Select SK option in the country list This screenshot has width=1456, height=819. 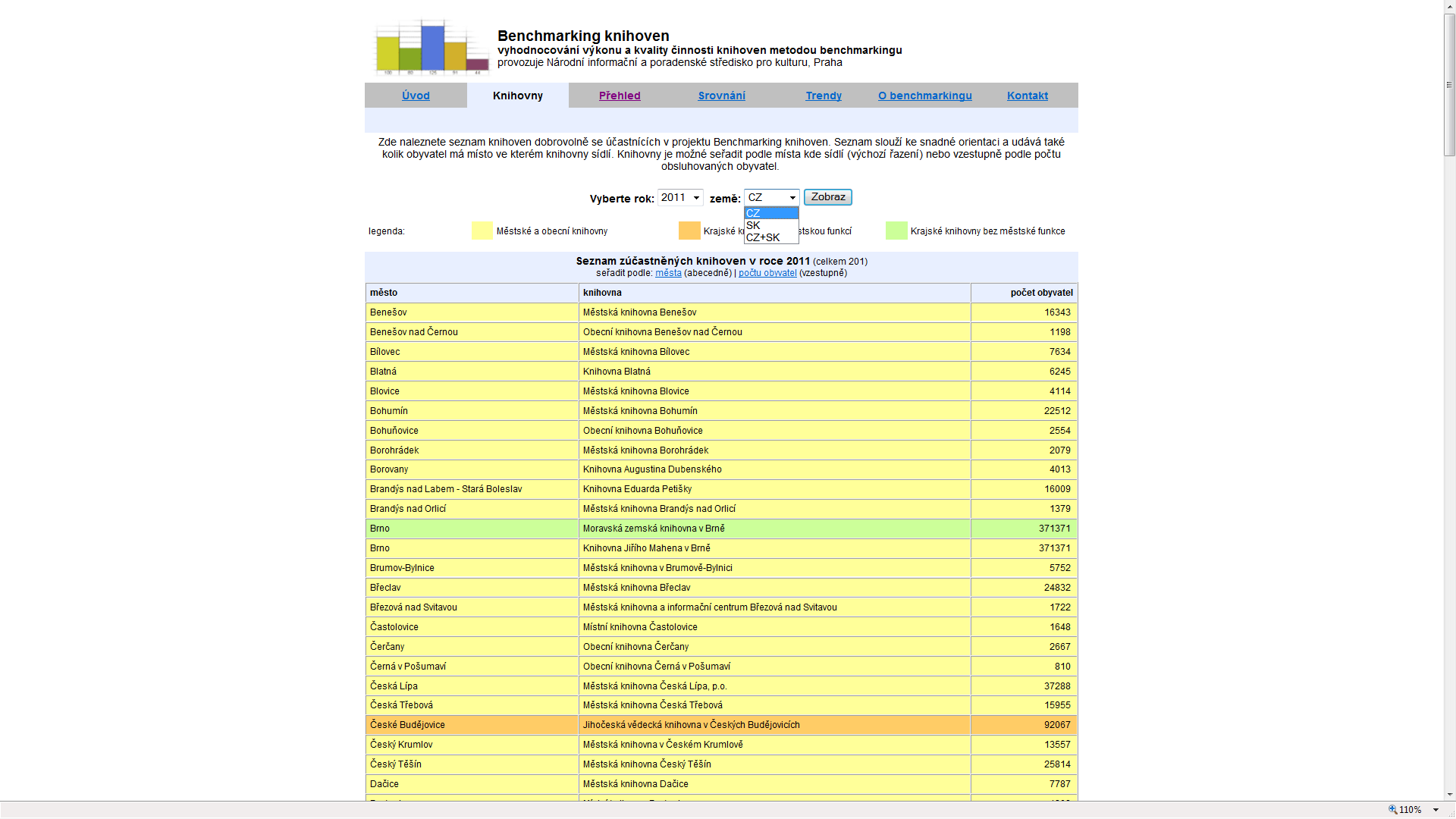pyautogui.click(x=771, y=225)
